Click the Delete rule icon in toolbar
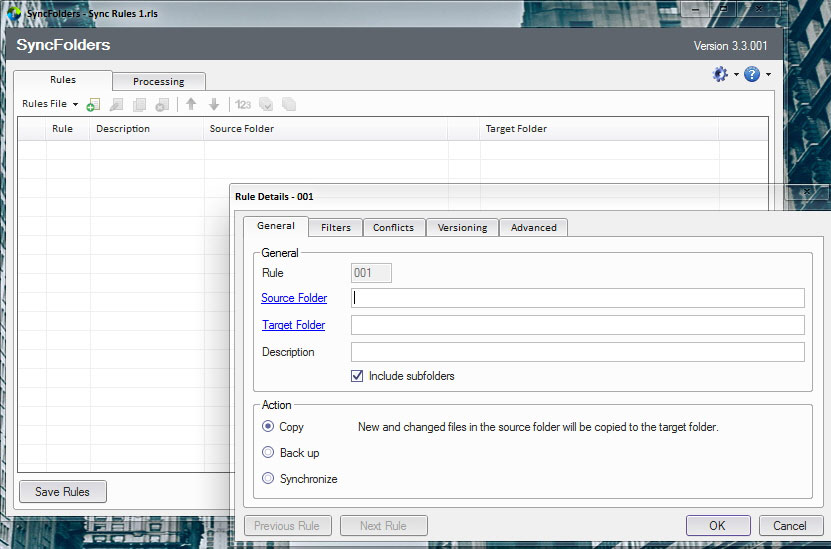 (162, 104)
